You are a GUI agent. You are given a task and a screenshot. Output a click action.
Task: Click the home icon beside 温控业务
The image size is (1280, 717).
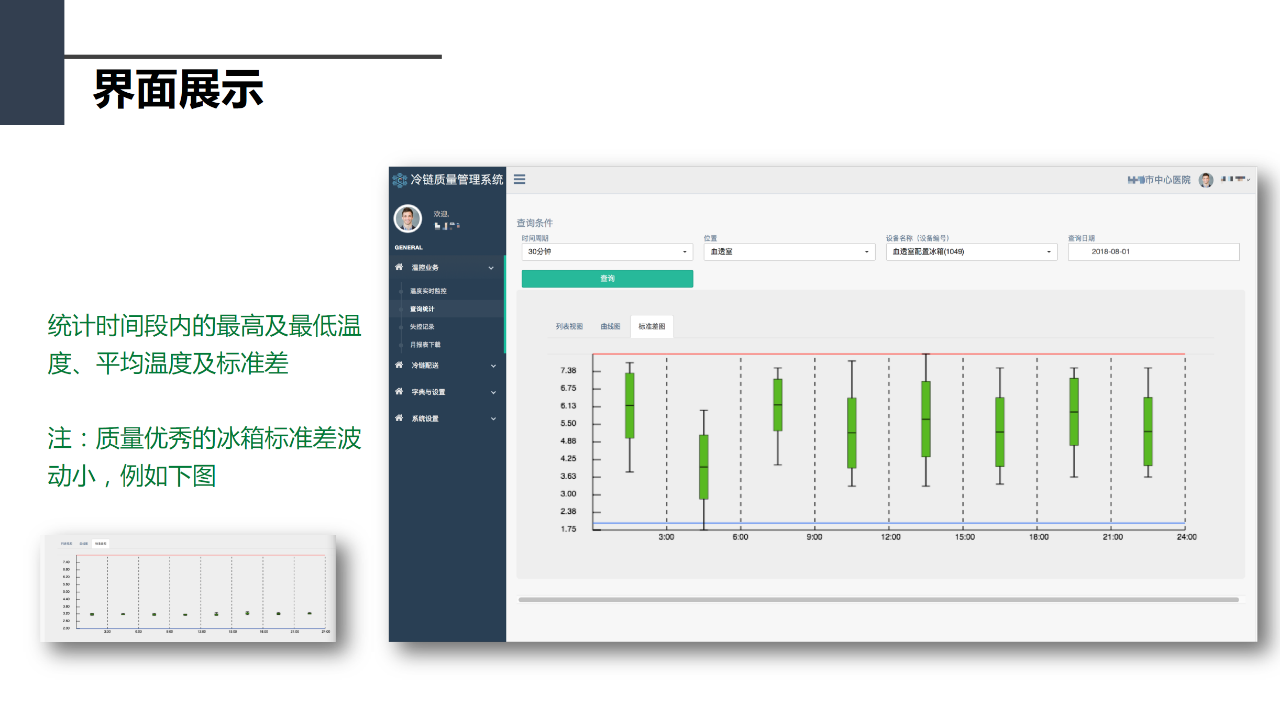[399, 267]
